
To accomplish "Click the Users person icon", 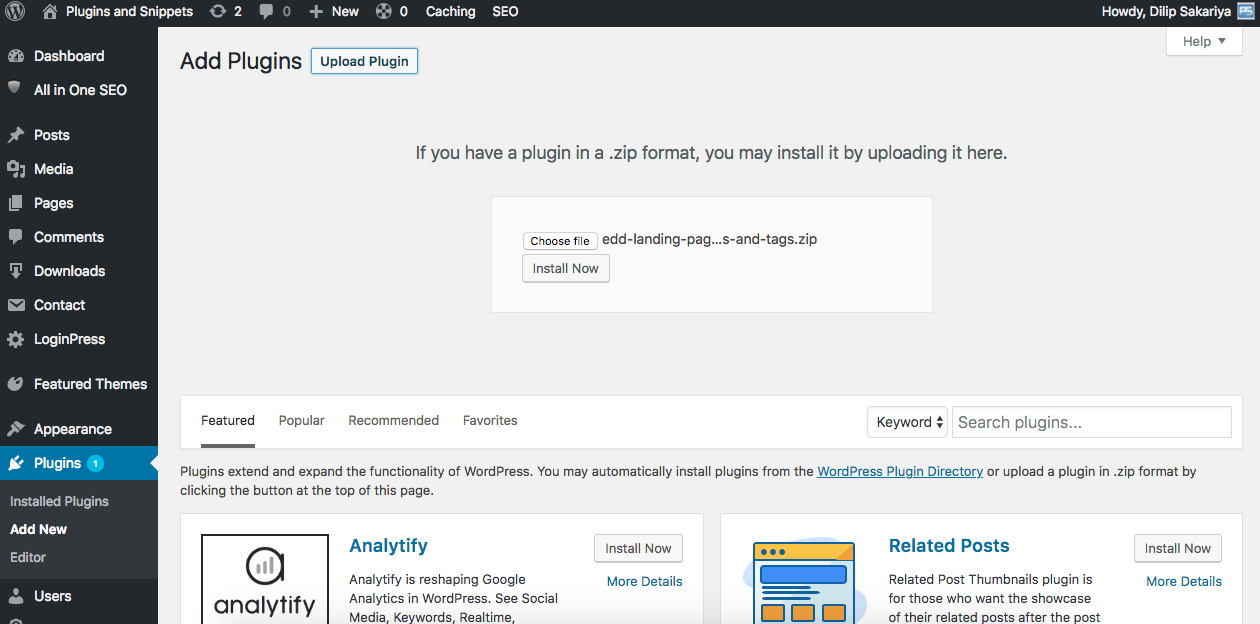I will (15, 596).
